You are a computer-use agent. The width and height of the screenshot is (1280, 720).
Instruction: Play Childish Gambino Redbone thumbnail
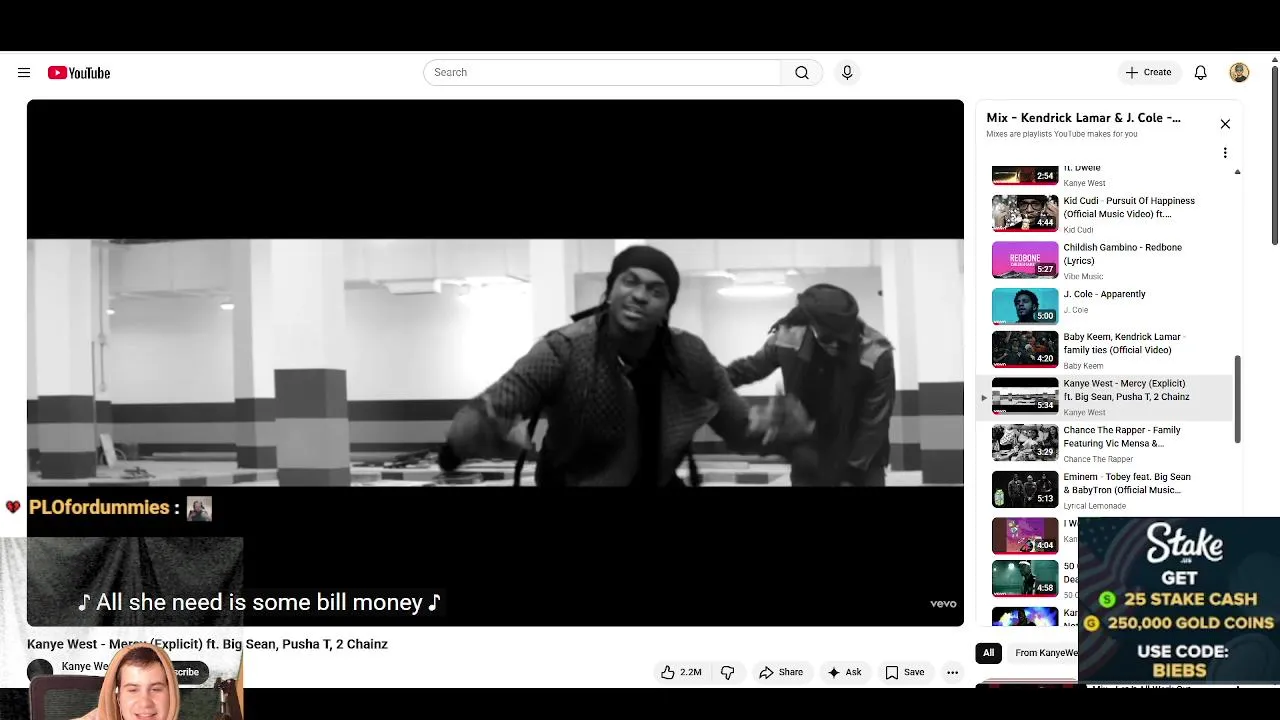(1025, 260)
